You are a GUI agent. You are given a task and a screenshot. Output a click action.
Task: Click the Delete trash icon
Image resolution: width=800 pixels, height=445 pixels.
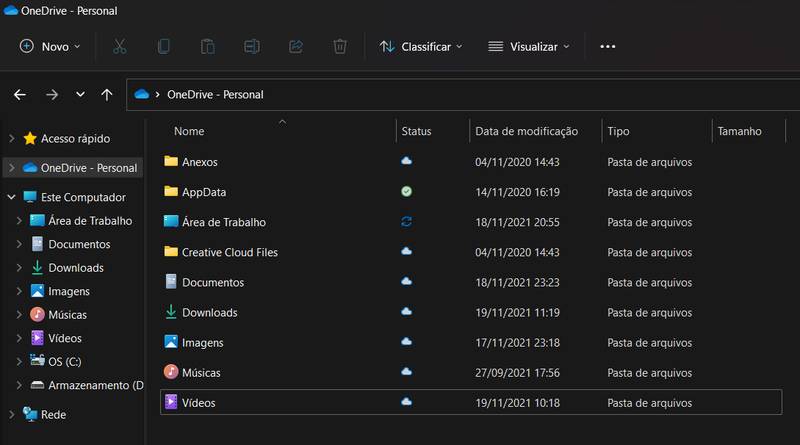point(340,46)
